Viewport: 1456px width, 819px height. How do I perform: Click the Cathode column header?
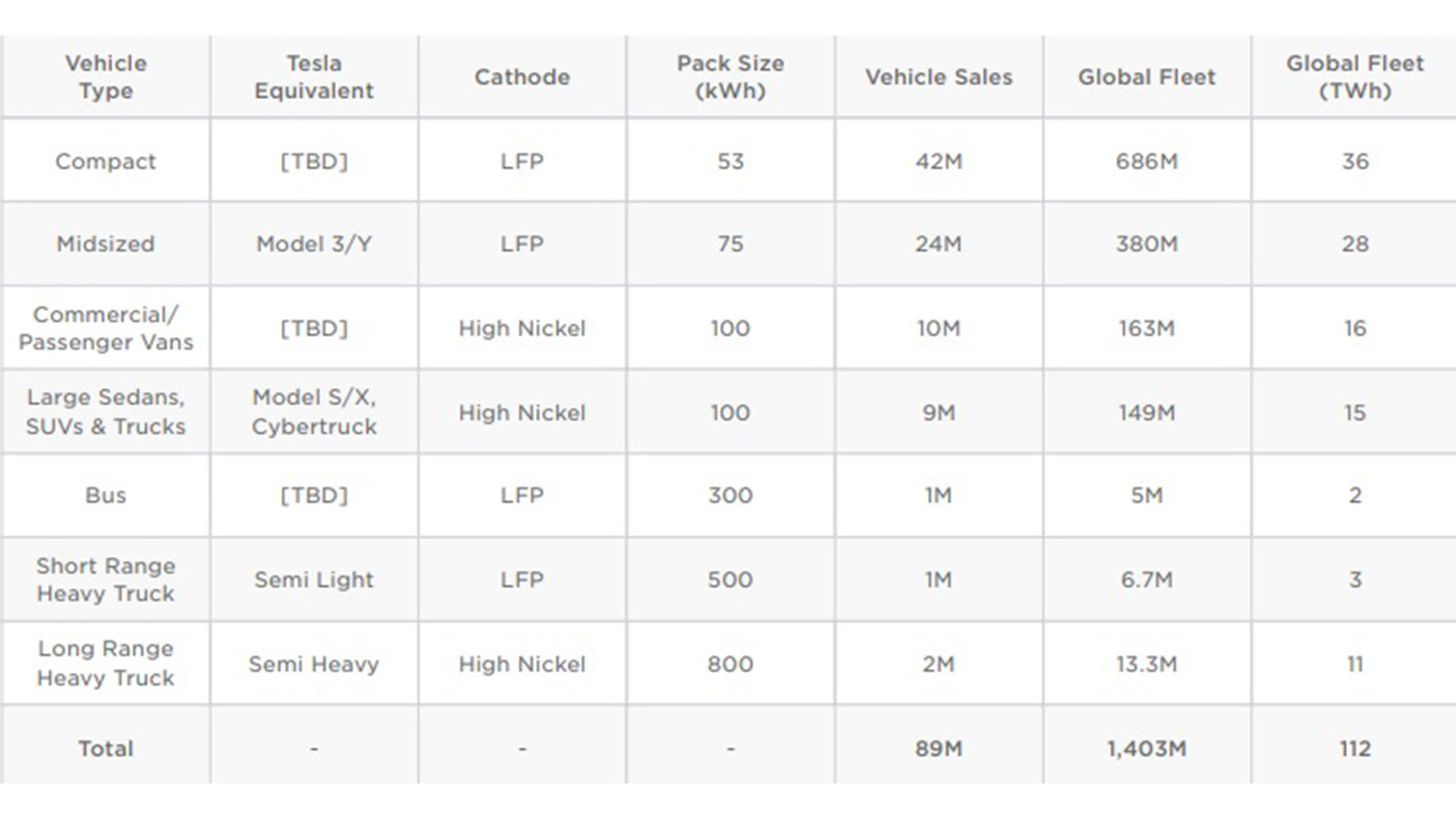click(x=522, y=77)
